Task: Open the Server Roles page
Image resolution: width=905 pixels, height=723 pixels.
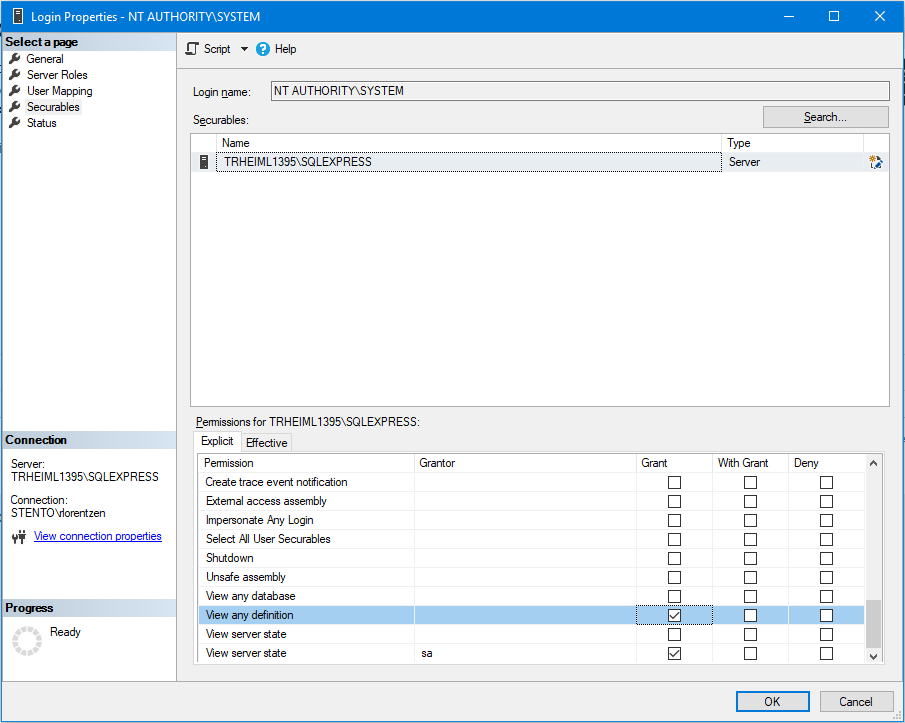Action: [x=57, y=75]
